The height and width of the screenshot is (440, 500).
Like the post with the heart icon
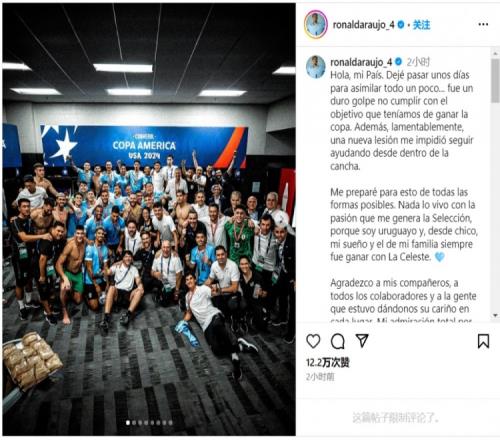[x=313, y=341]
